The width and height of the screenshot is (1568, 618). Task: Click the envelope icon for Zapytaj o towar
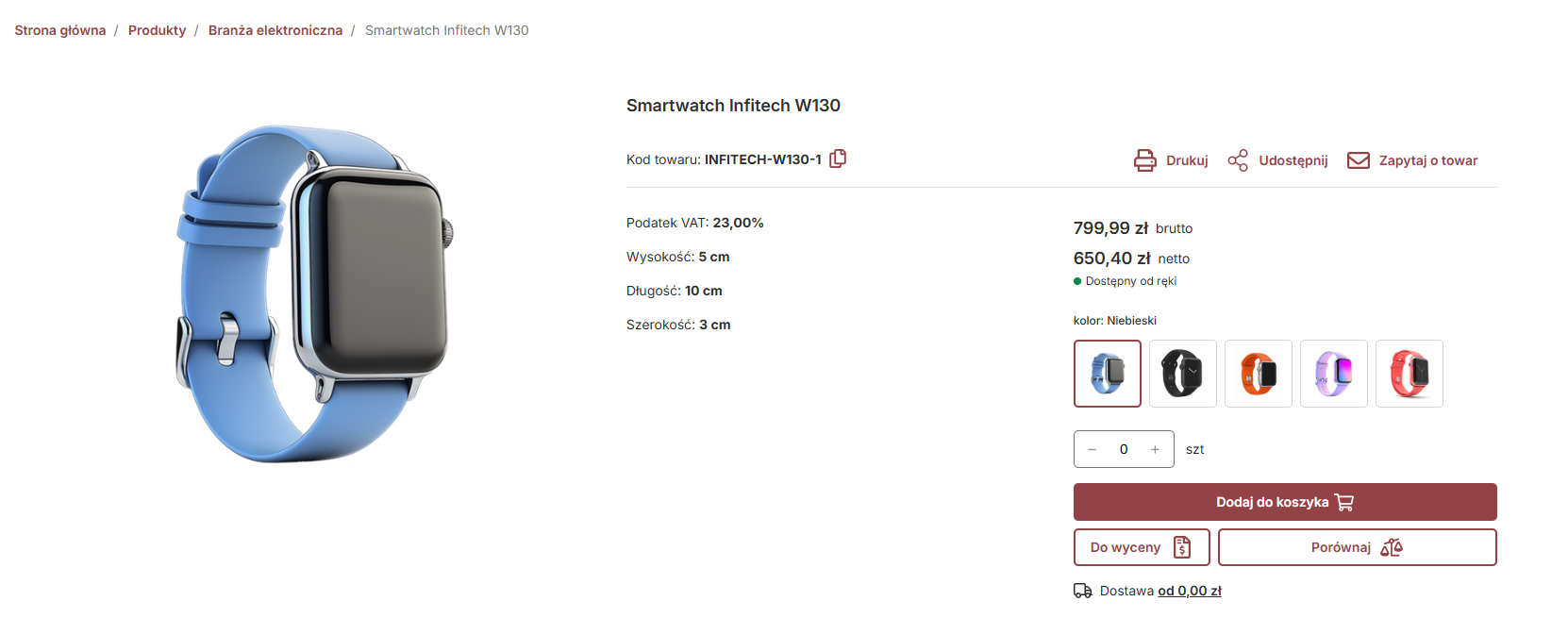click(x=1359, y=160)
